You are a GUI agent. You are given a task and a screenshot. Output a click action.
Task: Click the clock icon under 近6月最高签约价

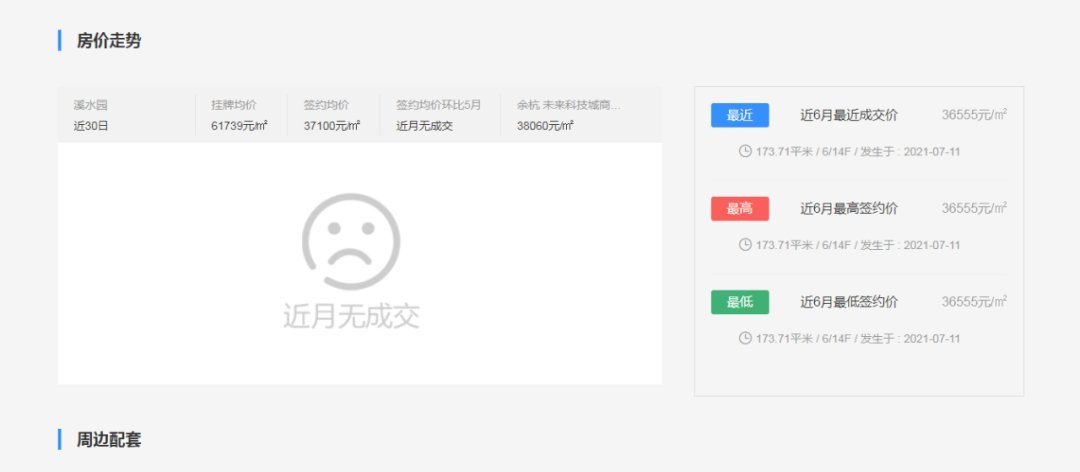pos(745,245)
